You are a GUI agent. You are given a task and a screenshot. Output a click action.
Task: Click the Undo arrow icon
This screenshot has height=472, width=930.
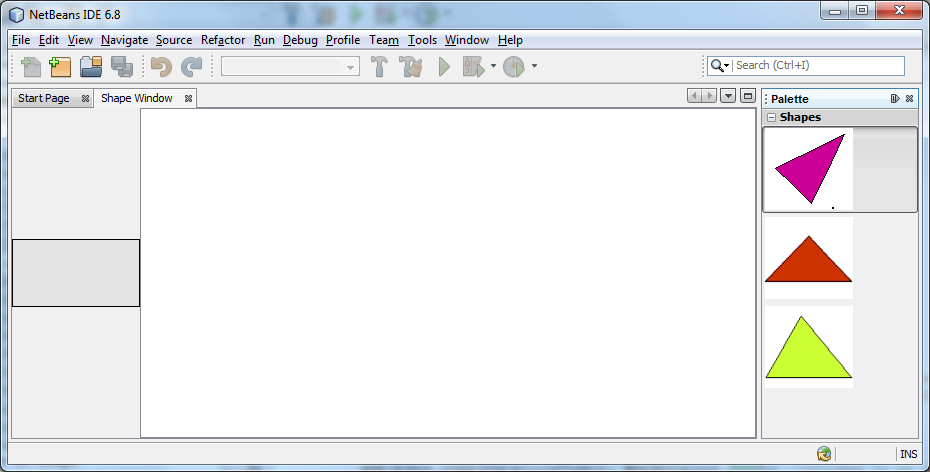(x=161, y=66)
